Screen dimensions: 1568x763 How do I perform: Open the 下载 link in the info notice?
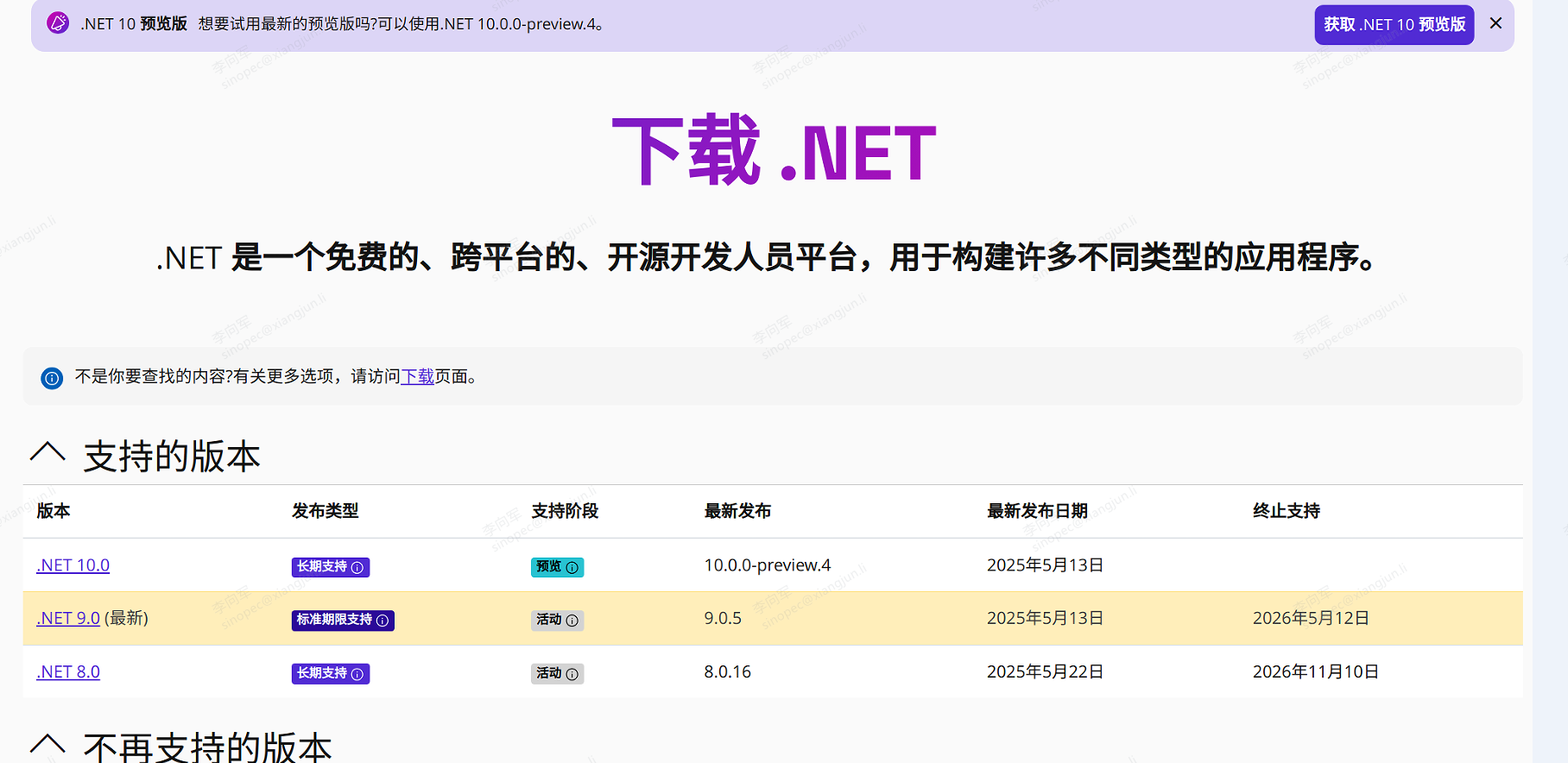(418, 376)
